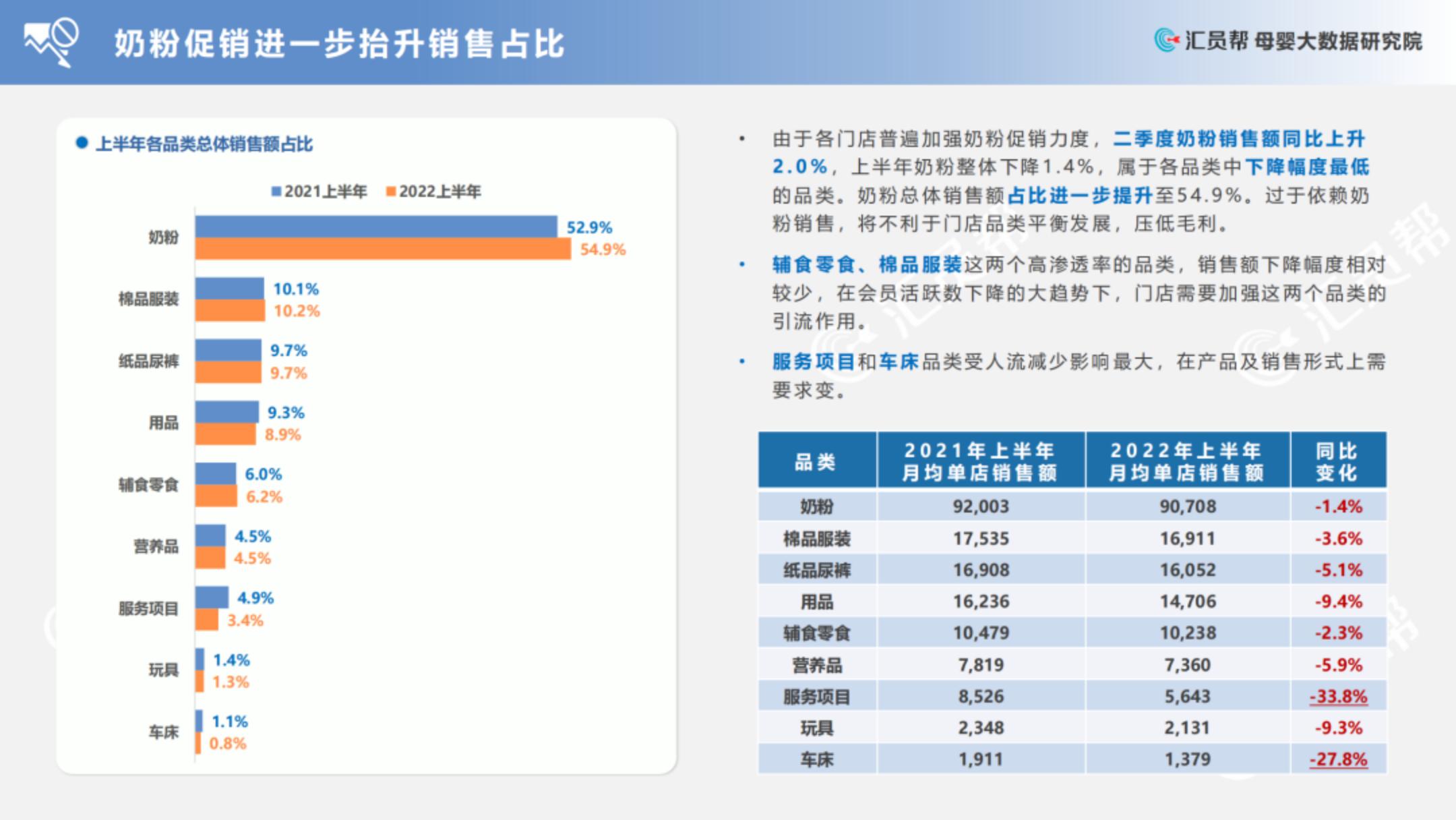Click the table cell -5.1%
The image size is (1456, 820).
click(1338, 570)
